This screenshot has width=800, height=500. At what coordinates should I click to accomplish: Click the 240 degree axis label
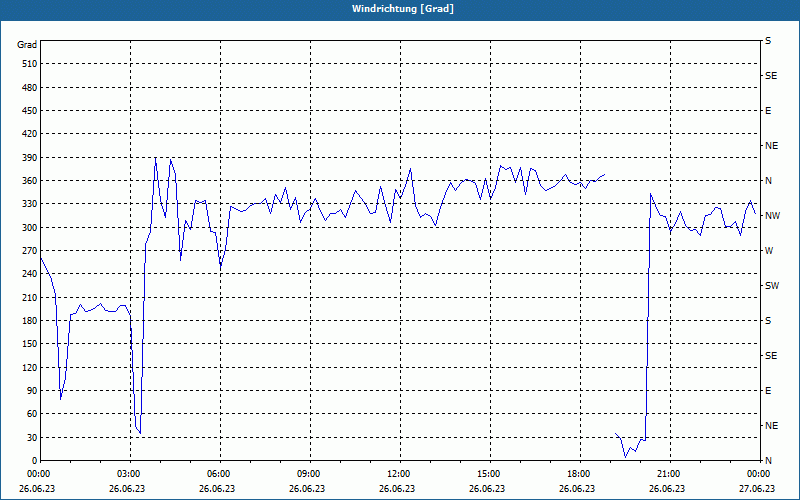click(x=29, y=274)
